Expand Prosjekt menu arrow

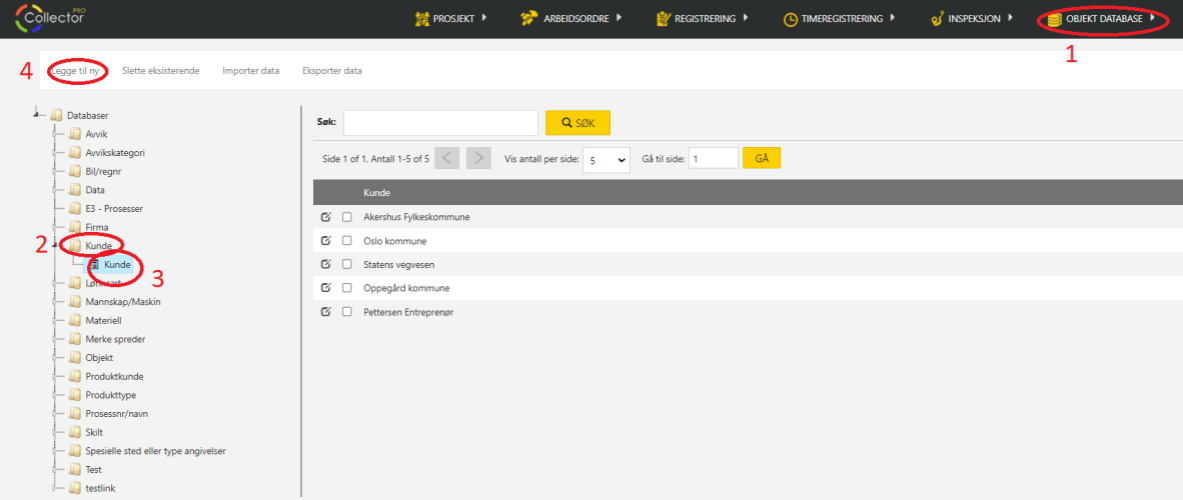(x=484, y=17)
